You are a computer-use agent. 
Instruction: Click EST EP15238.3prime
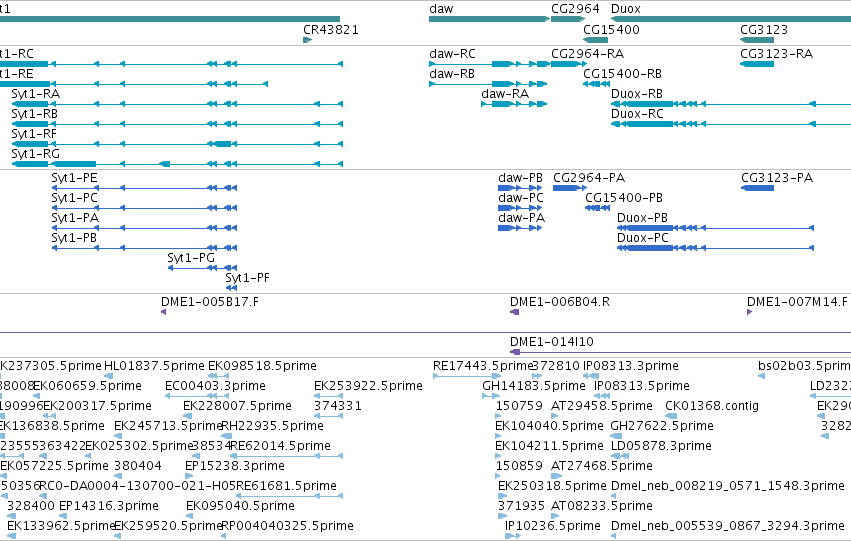click(234, 467)
